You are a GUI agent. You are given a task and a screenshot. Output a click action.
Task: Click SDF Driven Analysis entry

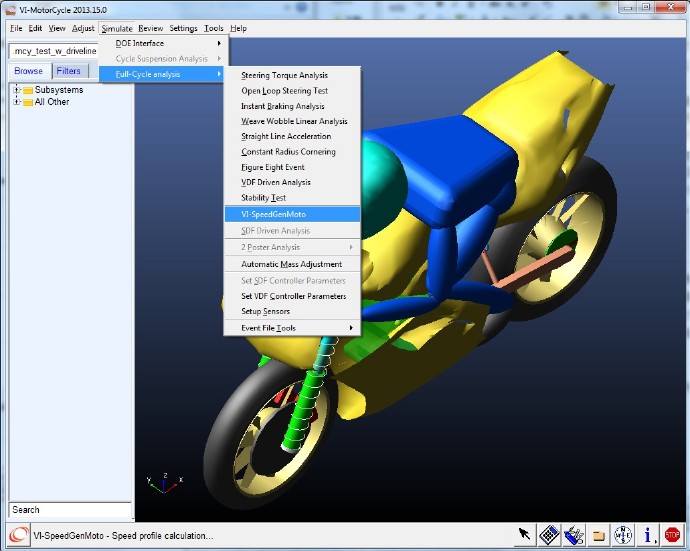click(x=292, y=231)
